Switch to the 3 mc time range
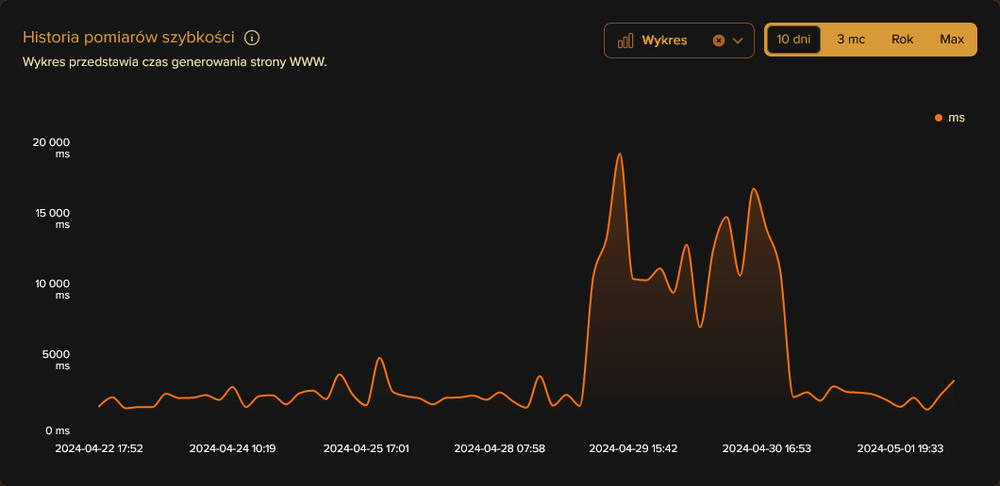This screenshot has height=486, width=1000. [850, 40]
